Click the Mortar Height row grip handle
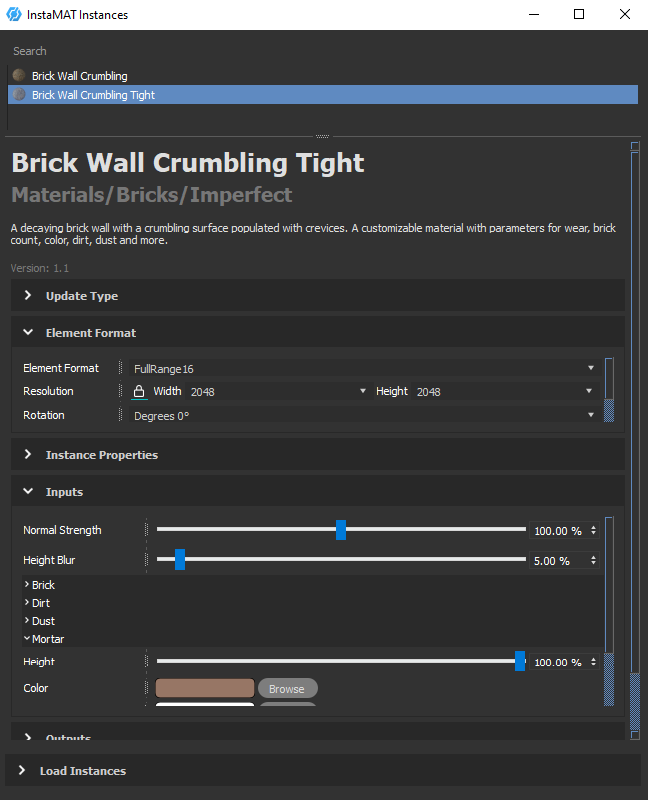Screen dimensions: 648x800 pyautogui.click(x=146, y=661)
